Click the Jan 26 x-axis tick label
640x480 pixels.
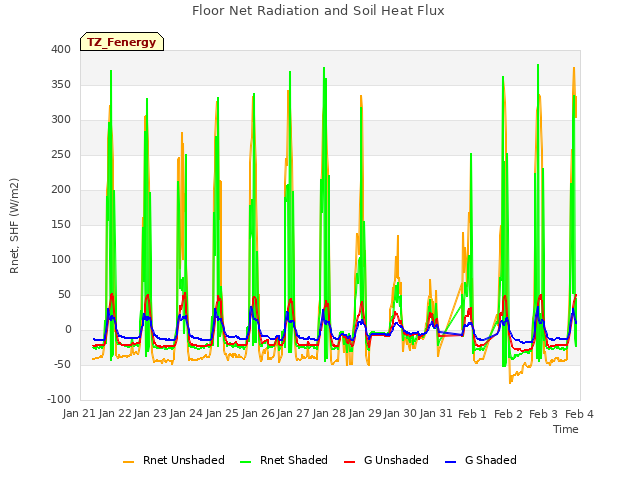click(x=258, y=414)
